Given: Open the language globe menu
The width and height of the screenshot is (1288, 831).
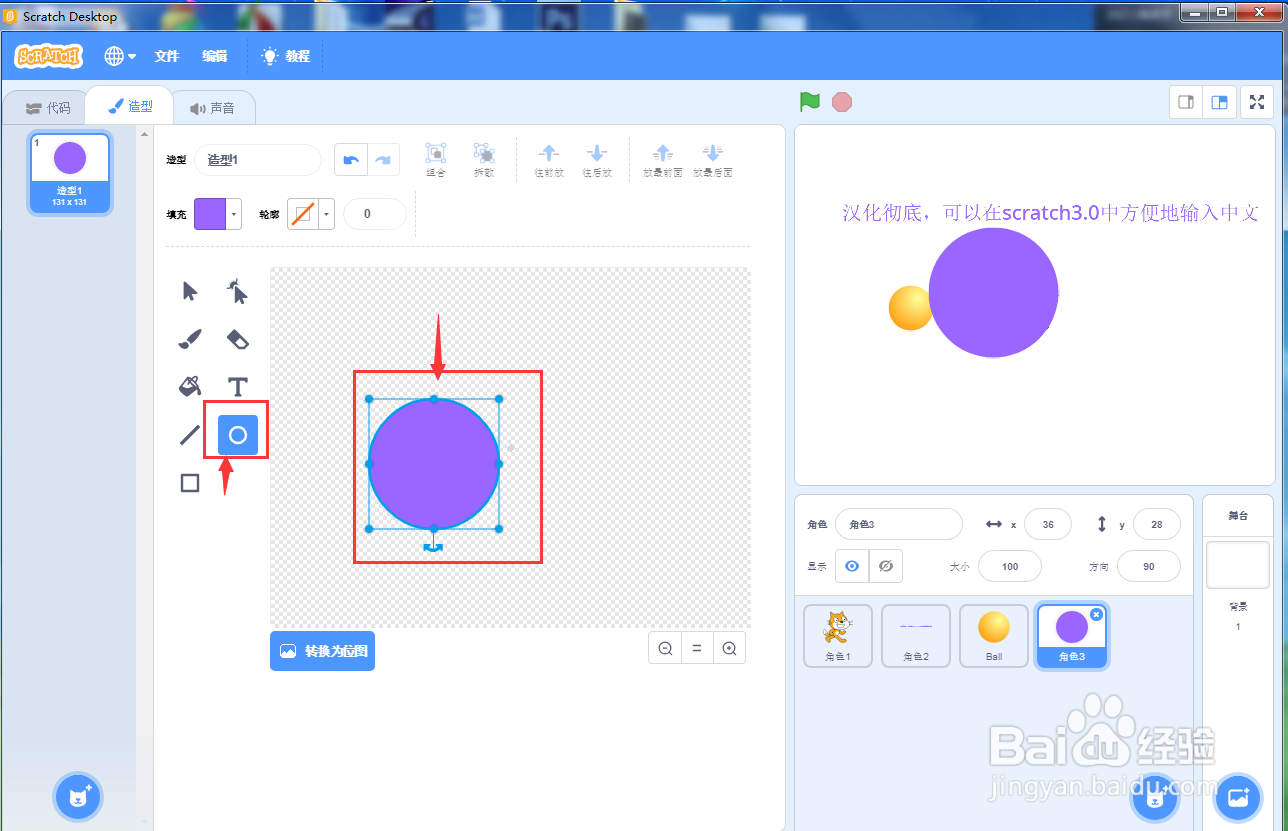Looking at the screenshot, I should click(119, 55).
